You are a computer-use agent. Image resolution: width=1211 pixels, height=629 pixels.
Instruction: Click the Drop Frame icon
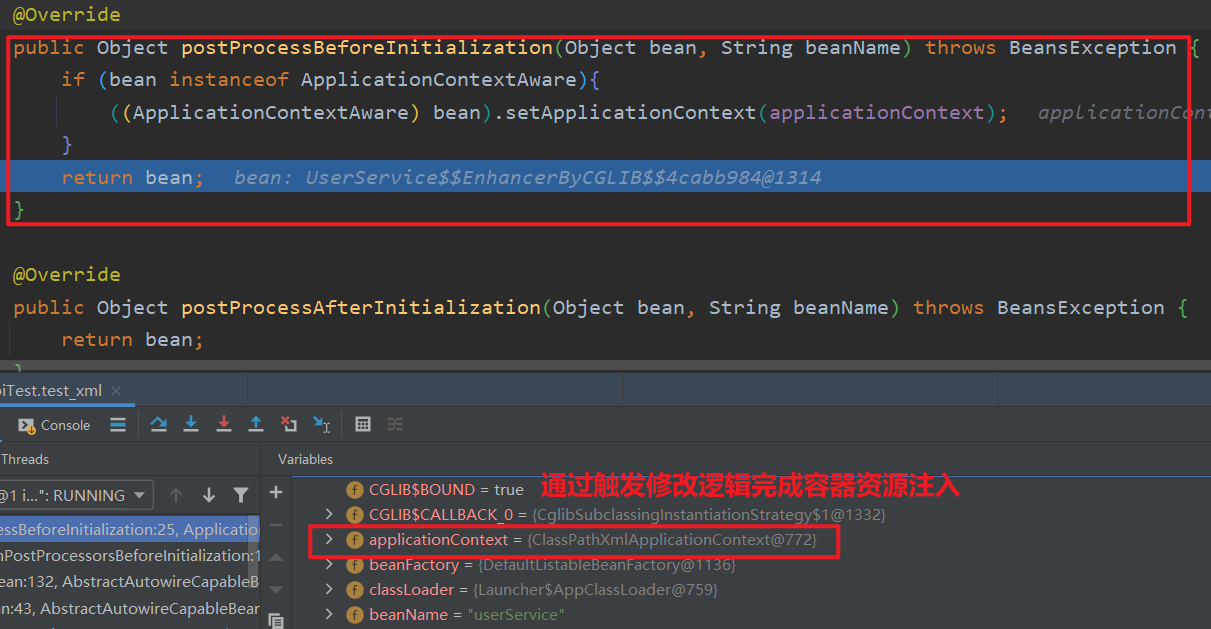coord(289,425)
